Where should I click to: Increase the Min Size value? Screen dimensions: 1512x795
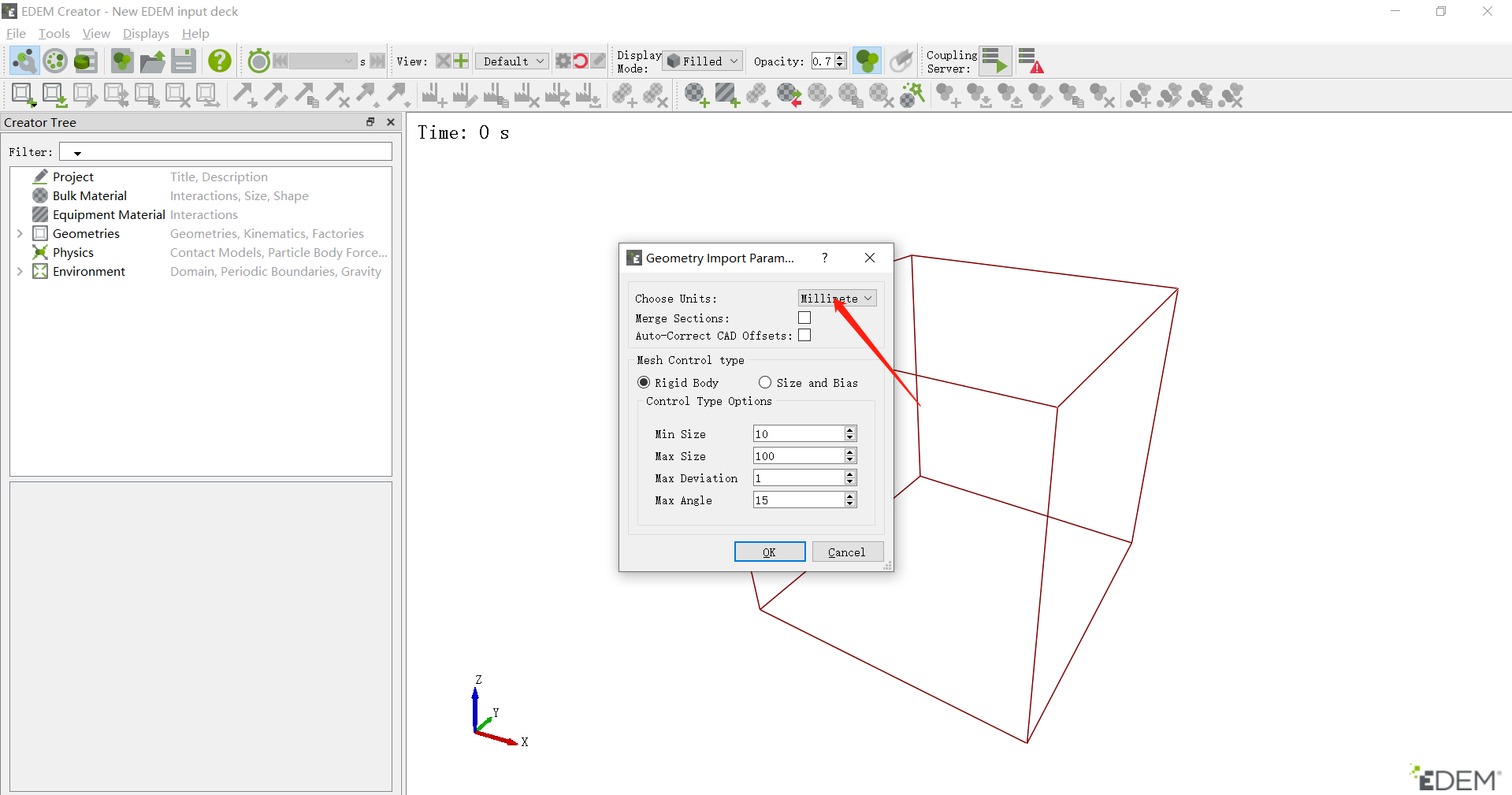pyautogui.click(x=849, y=429)
